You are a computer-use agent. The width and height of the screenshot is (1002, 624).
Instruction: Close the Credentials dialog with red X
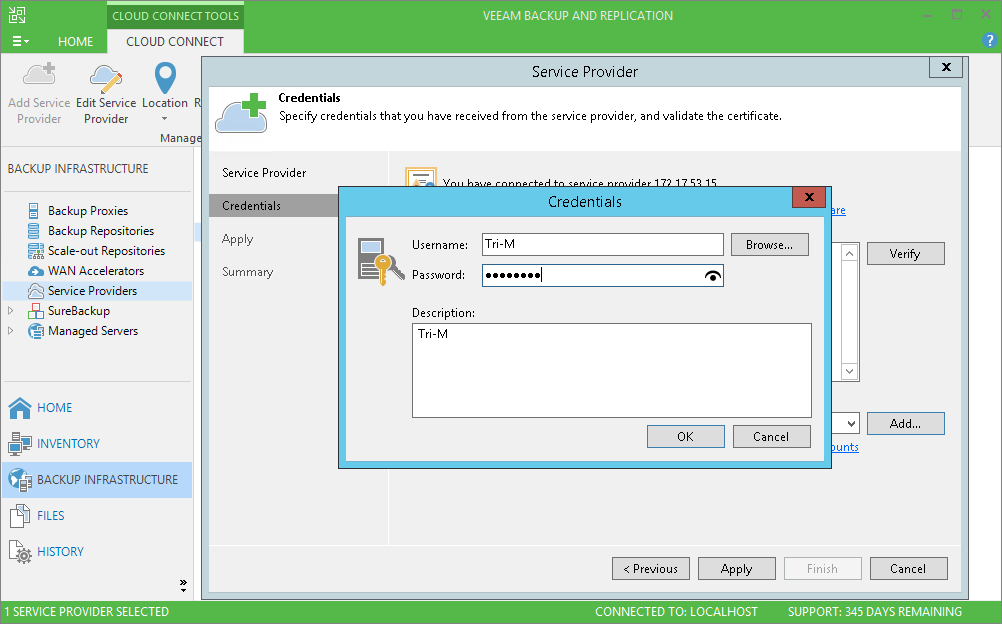(x=808, y=197)
